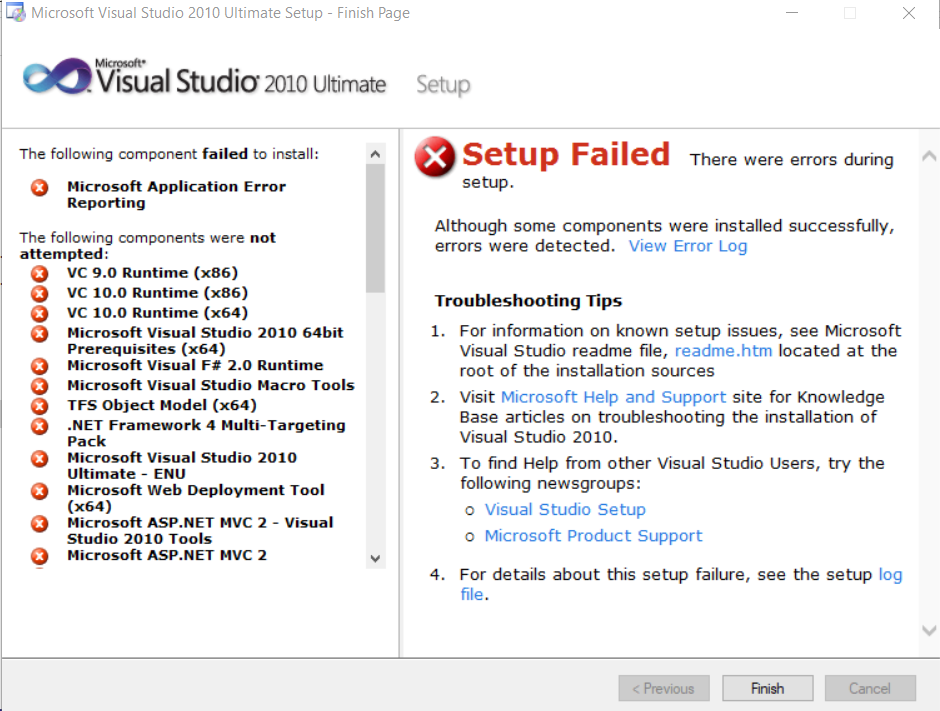Screen dimensions: 940x711
Task: Open the setup log file link
Action: [889, 575]
